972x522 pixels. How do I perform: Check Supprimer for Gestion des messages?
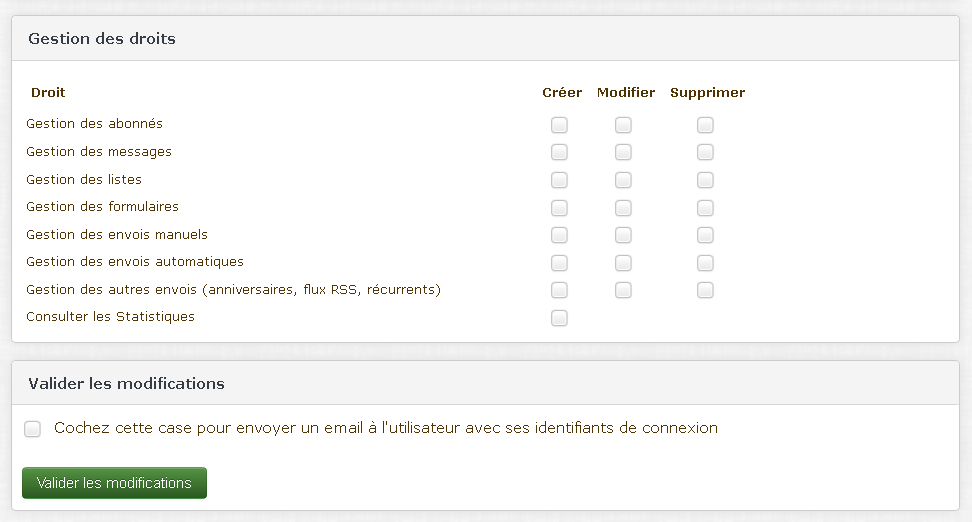(x=705, y=153)
